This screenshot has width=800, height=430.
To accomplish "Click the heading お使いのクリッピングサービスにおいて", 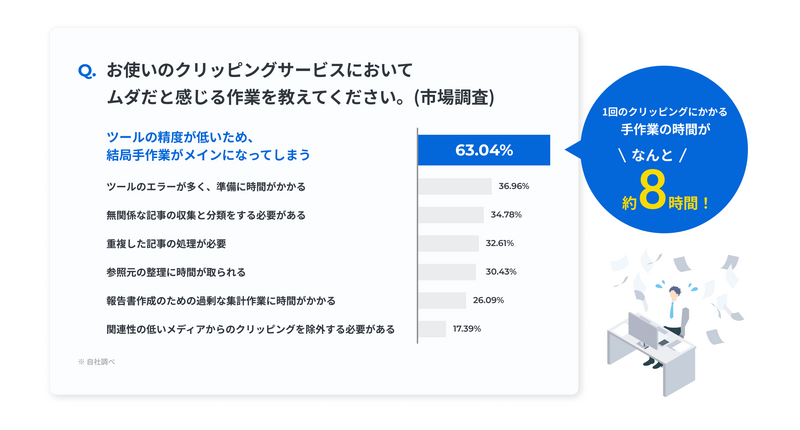I will tap(259, 70).
